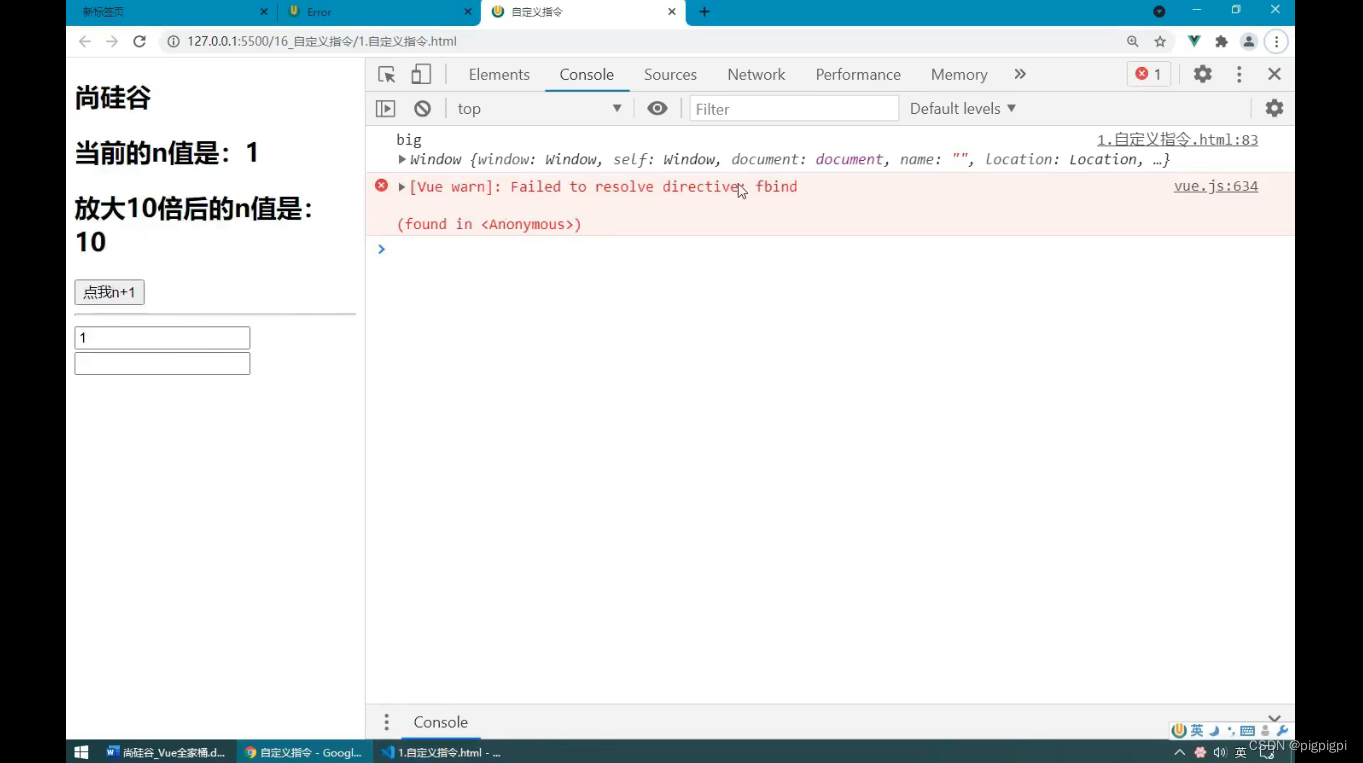Viewport: 1363px width, 763px height.
Task: Switch to the Word document taskbar item
Action: click(x=167, y=752)
